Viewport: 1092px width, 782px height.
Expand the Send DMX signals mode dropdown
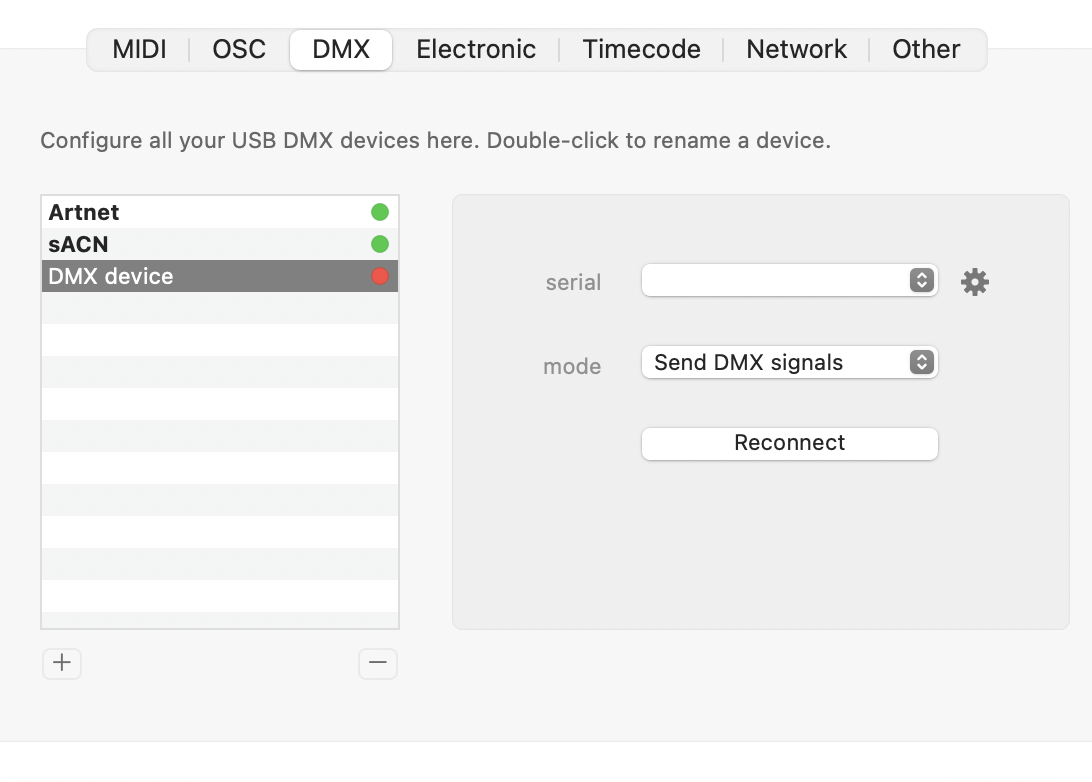point(789,362)
